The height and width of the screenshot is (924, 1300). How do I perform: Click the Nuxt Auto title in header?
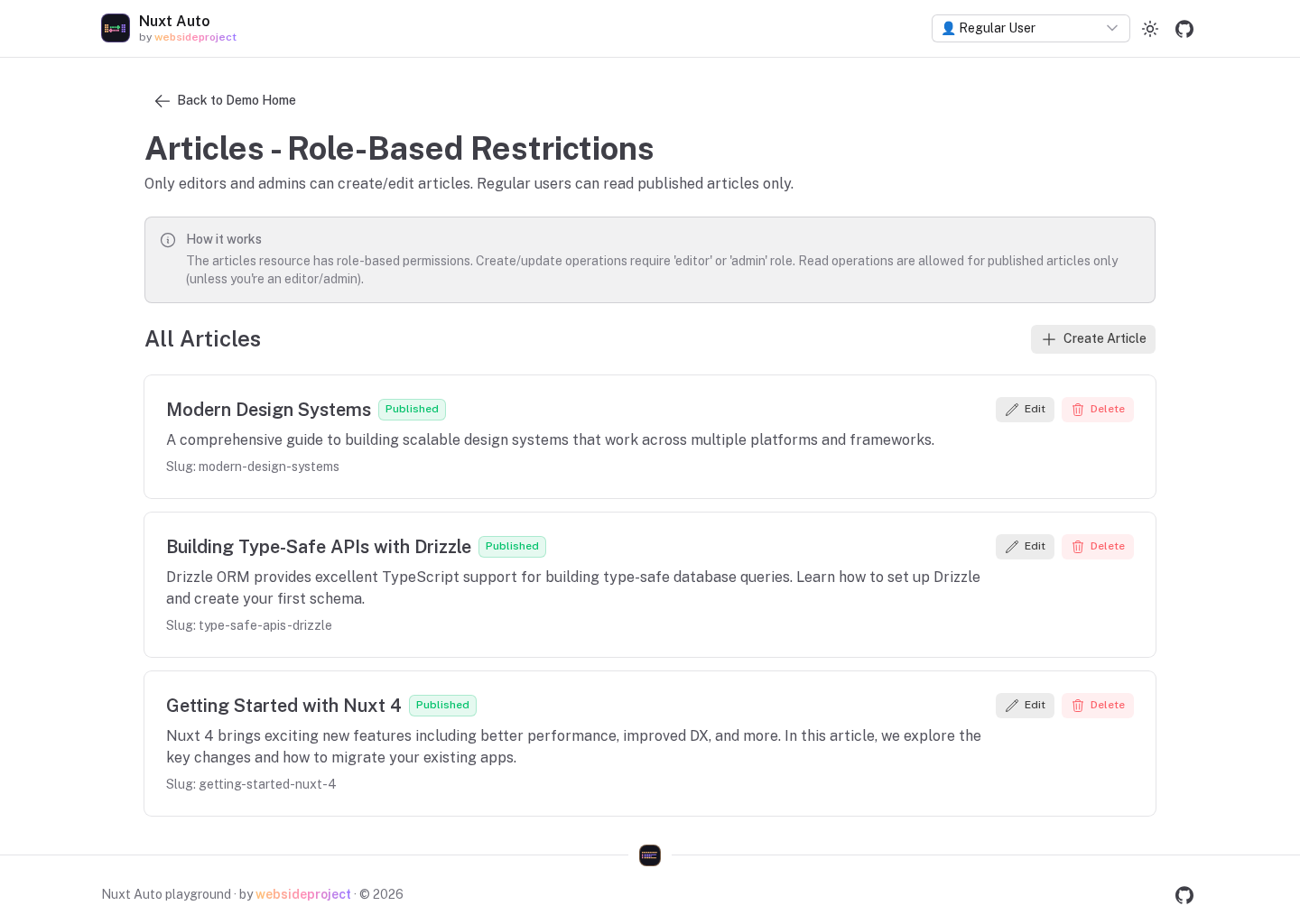click(x=174, y=21)
